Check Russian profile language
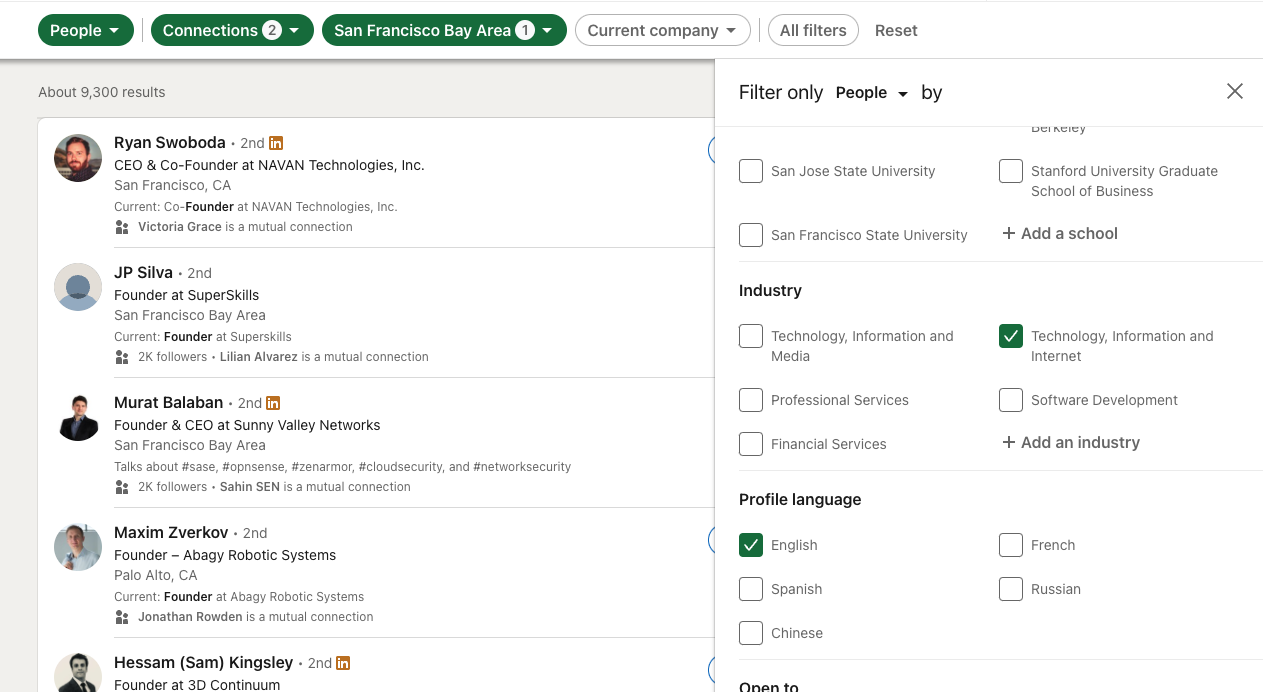1263x692 pixels. point(1011,589)
